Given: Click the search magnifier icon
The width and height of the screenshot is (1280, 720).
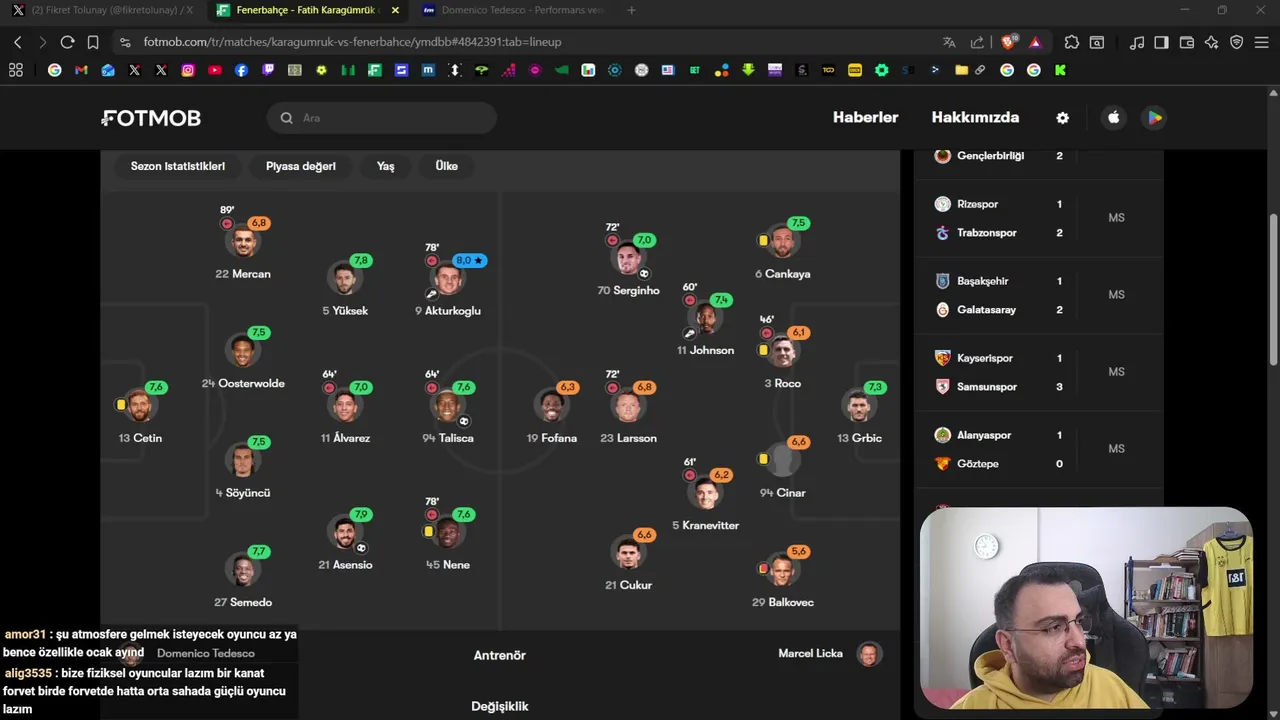Looking at the screenshot, I should tap(286, 118).
